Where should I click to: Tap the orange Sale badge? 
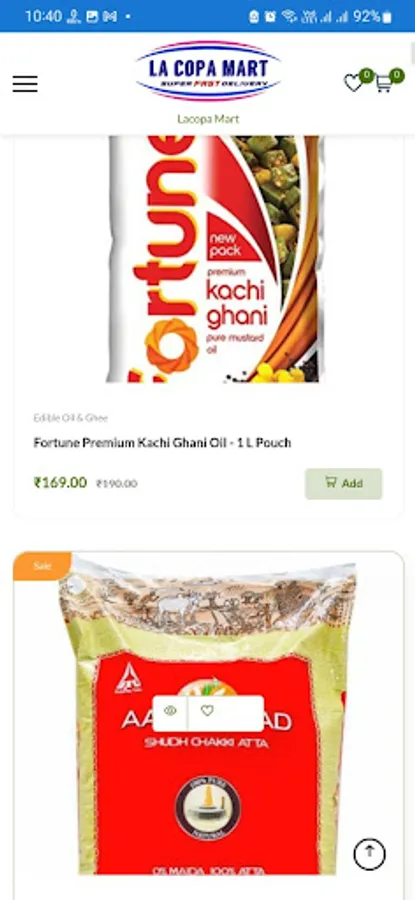point(42,566)
